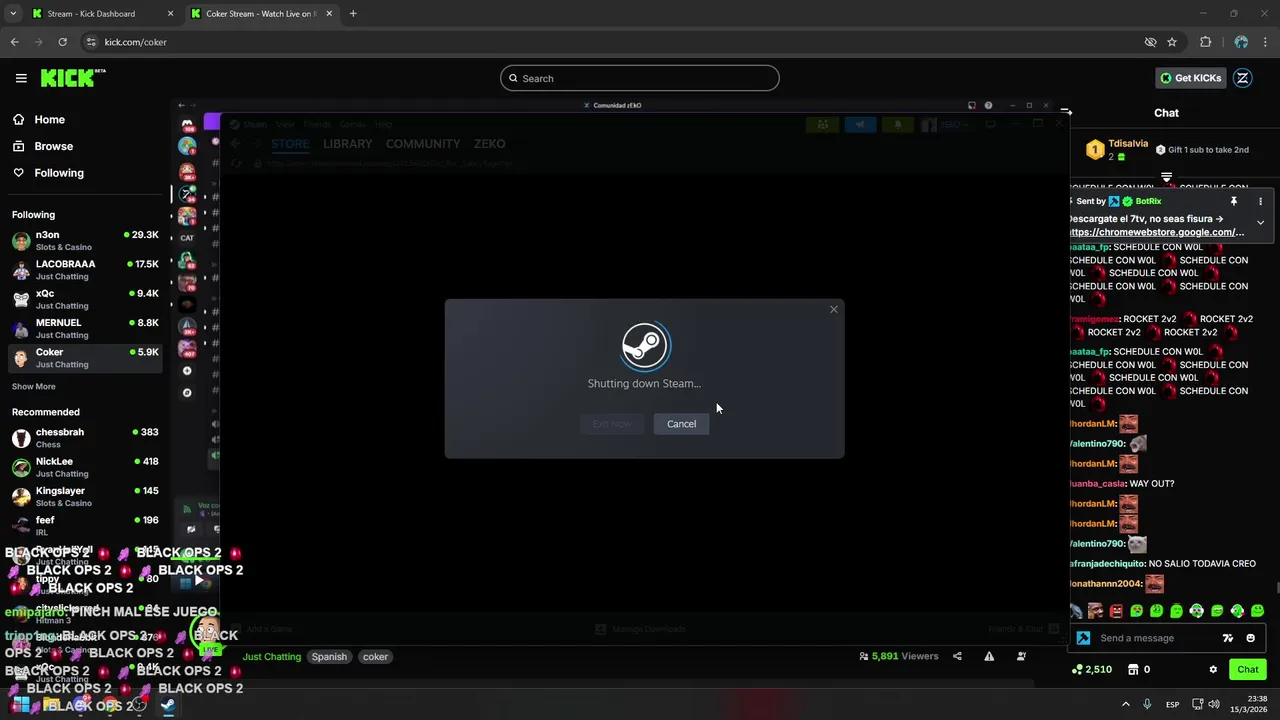Open n3on's channel in Following
The image size is (1280, 720).
(85, 240)
